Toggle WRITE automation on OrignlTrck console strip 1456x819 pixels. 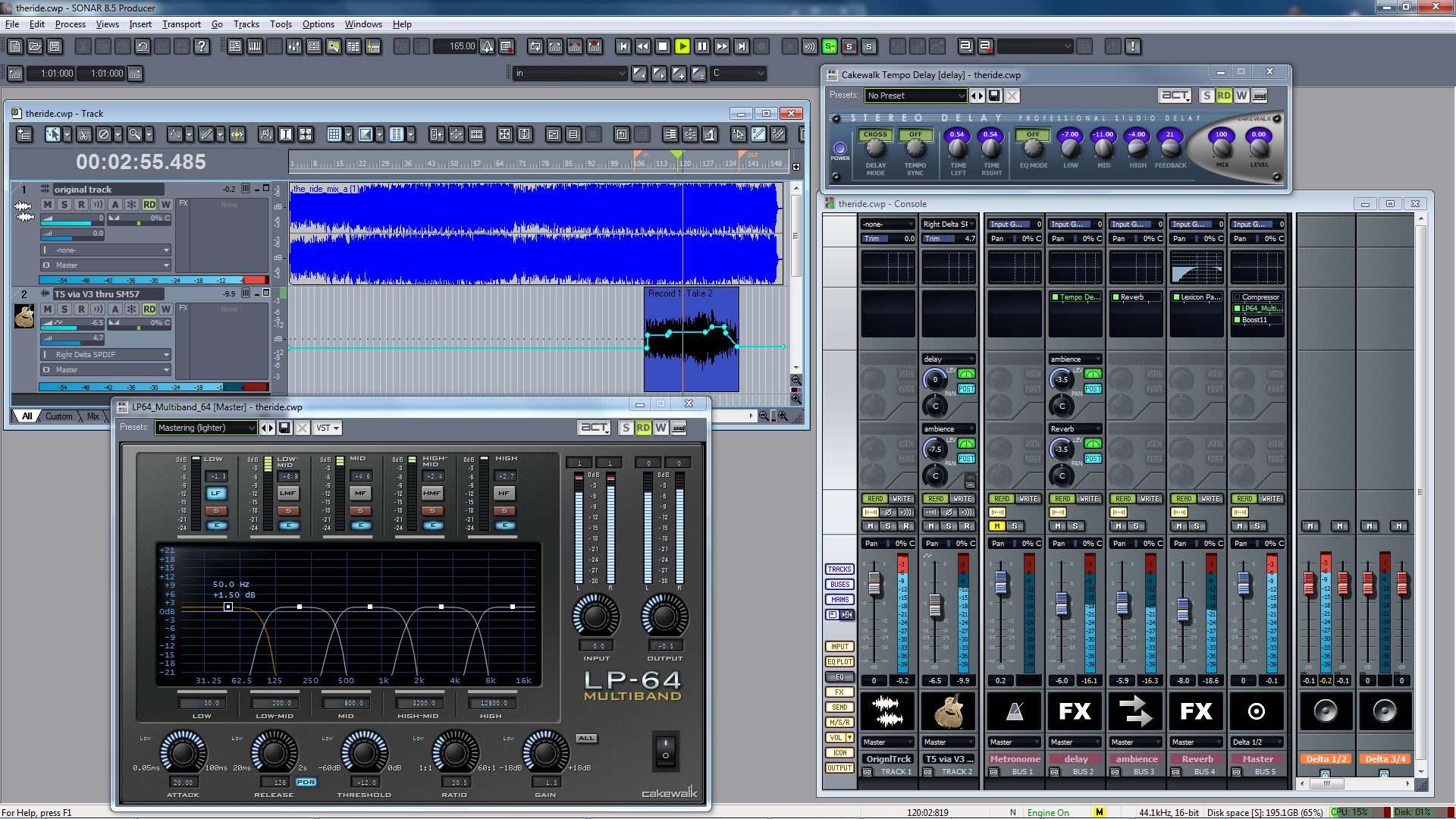[x=902, y=499]
